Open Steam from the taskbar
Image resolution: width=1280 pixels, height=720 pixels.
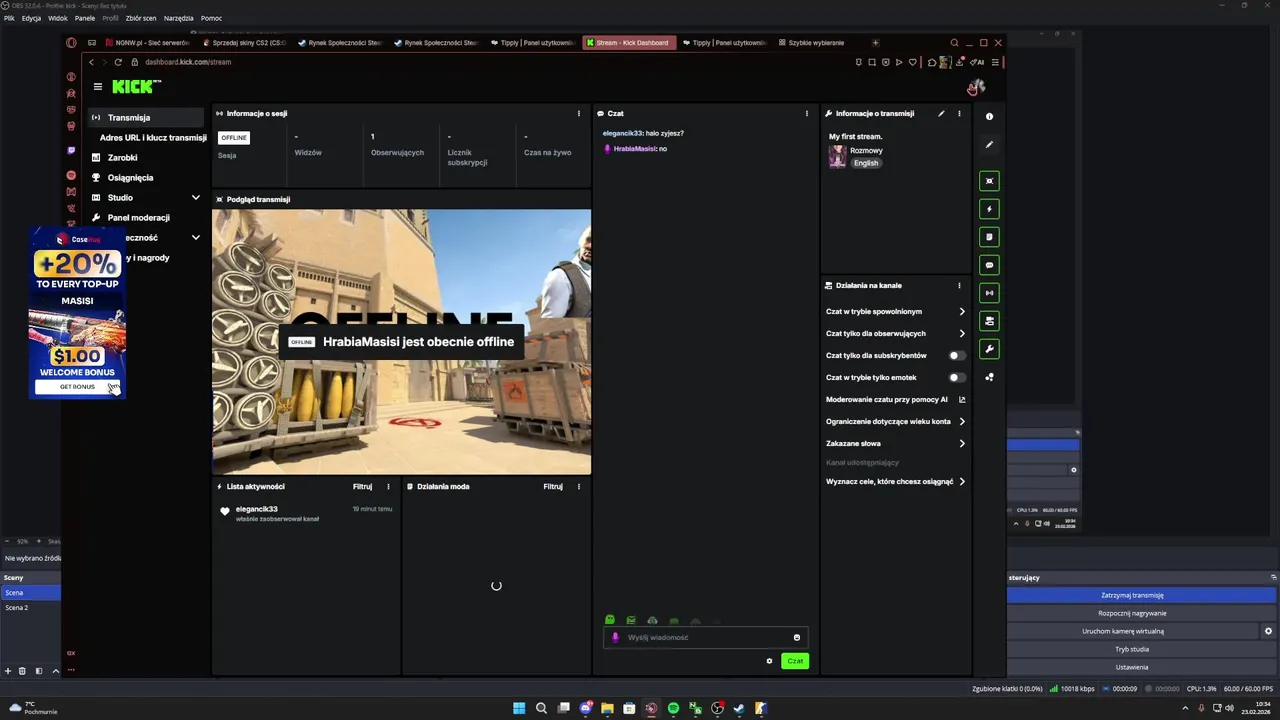(x=739, y=708)
